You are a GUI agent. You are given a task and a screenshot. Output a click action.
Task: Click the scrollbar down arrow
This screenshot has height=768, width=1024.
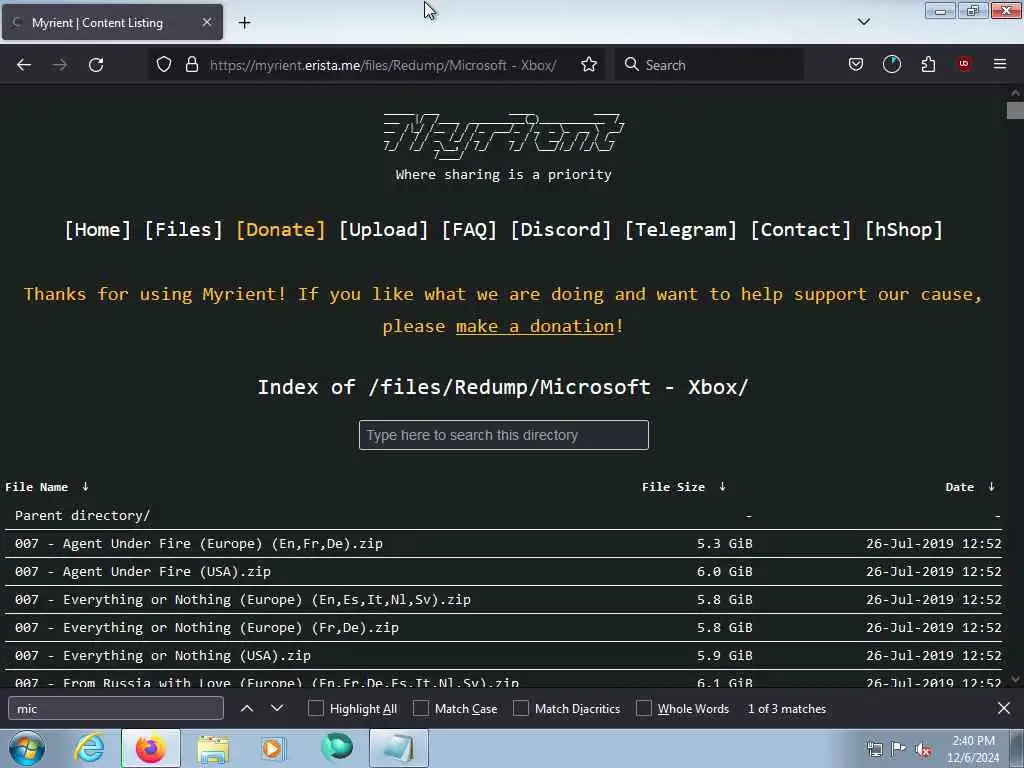coord(1014,679)
